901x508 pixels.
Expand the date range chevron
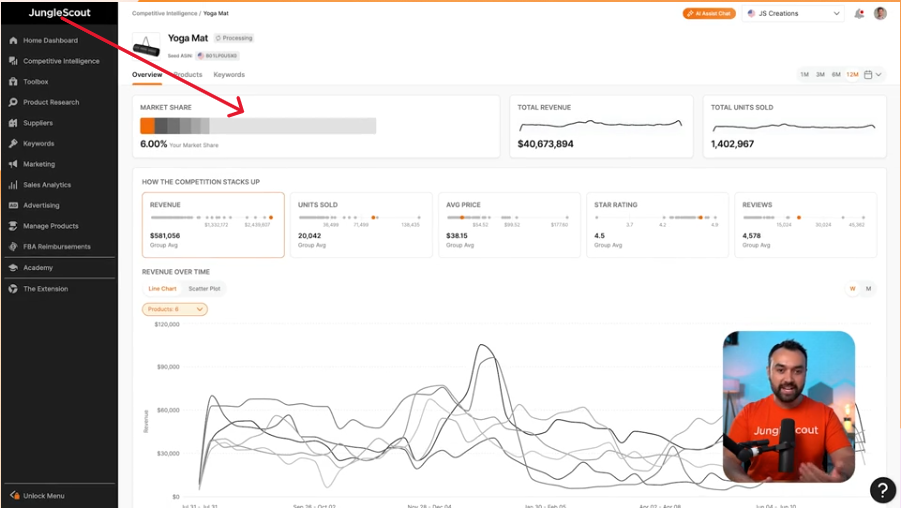coord(879,75)
